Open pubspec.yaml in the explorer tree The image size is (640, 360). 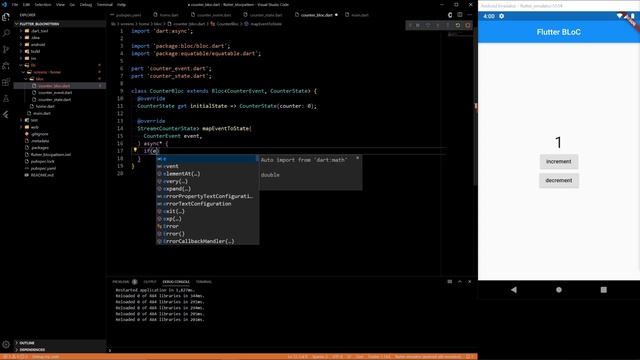point(43,168)
